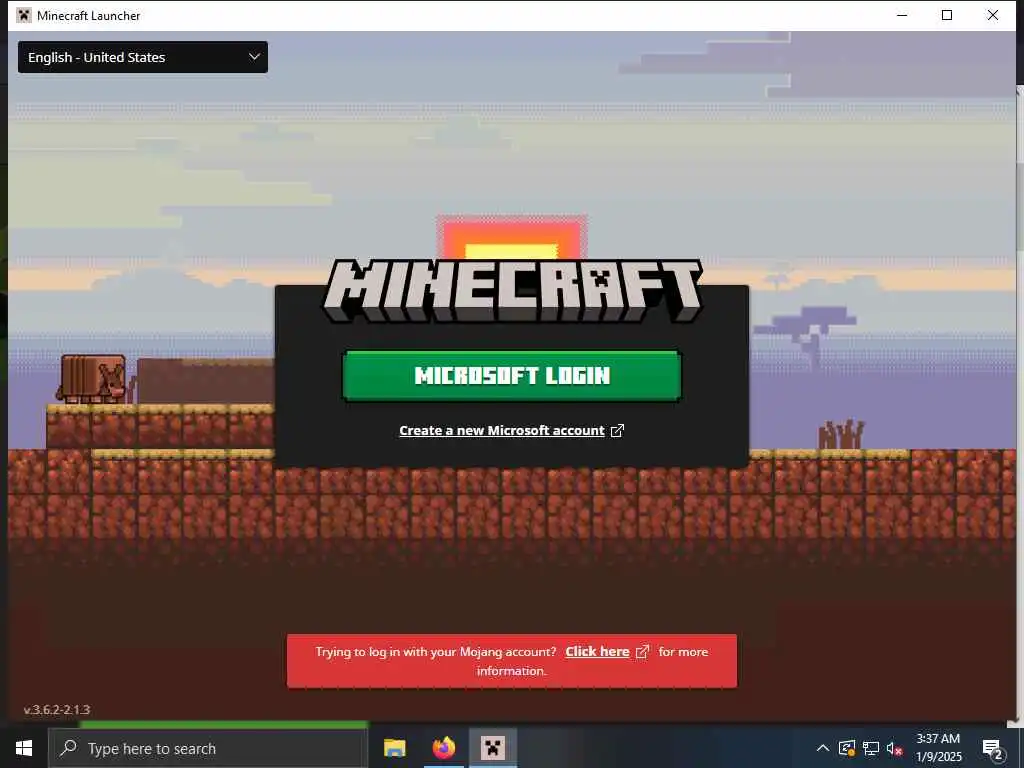Click external link icon next to Click here

click(x=643, y=652)
